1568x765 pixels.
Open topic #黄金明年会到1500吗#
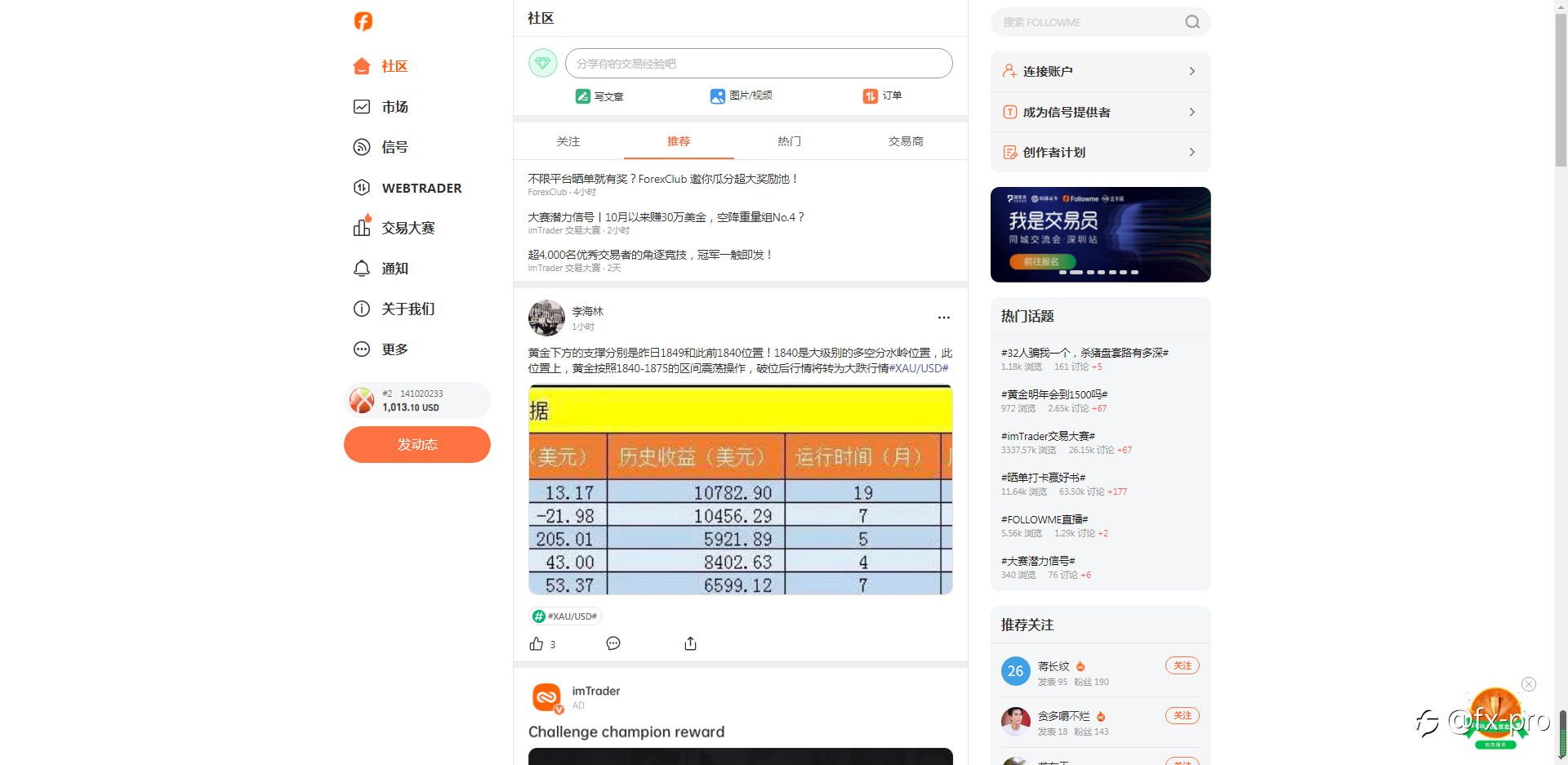click(x=1054, y=394)
